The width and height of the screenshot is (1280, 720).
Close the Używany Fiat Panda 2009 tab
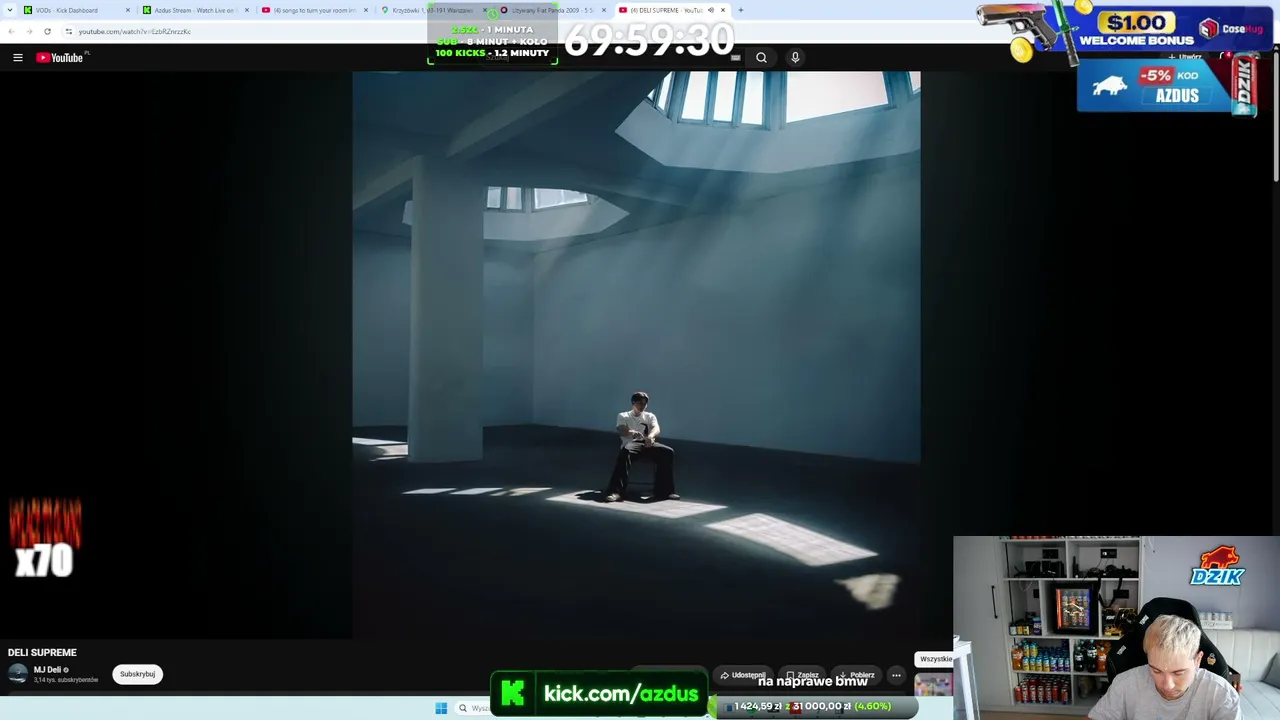(x=604, y=10)
